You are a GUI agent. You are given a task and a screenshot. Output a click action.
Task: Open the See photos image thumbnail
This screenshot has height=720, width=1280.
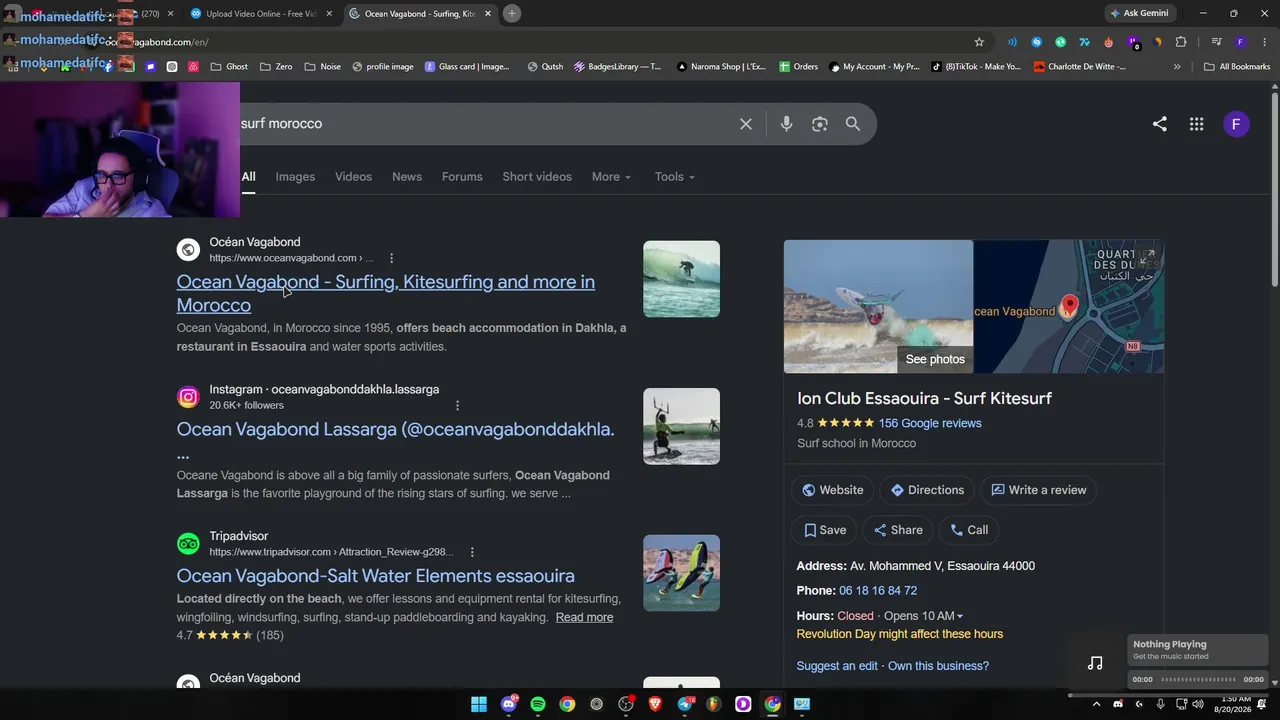[878, 306]
